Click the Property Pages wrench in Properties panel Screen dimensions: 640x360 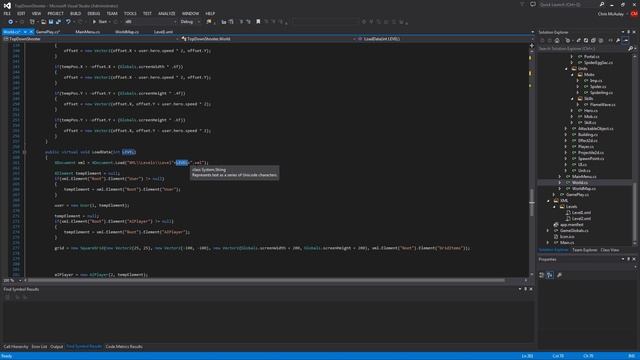pyautogui.click(x=559, y=275)
